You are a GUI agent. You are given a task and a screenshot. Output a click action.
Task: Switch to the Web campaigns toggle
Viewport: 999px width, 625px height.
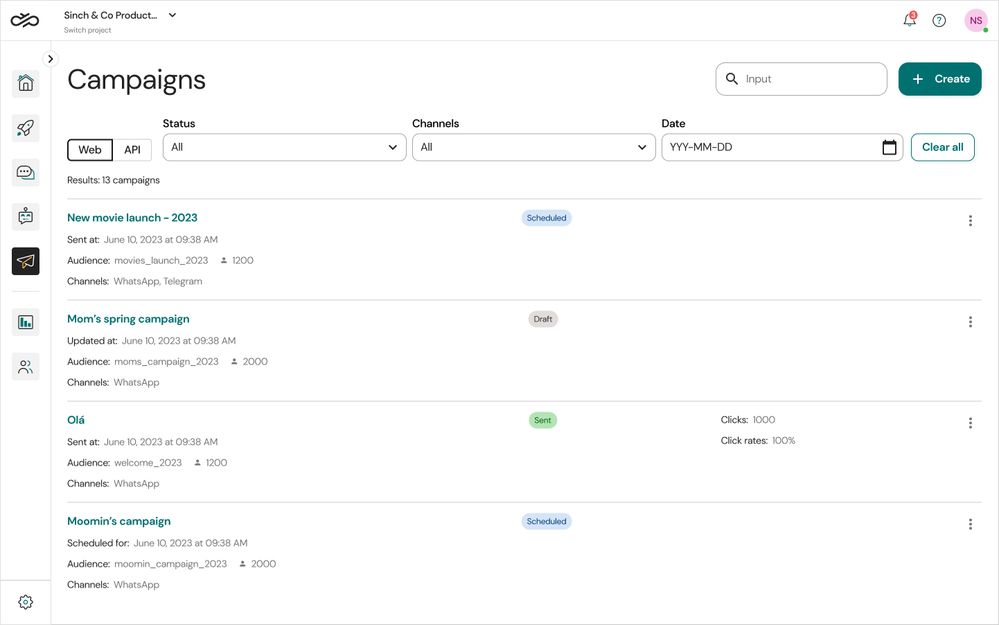pos(90,150)
